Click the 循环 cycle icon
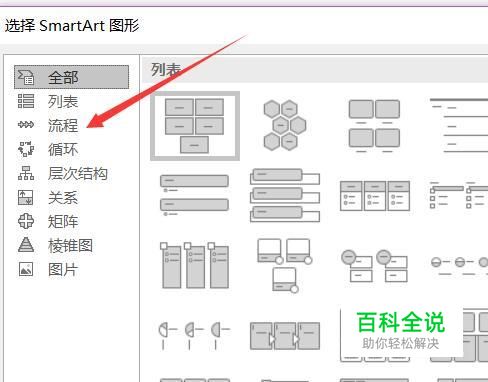488x382 pixels. (x=26, y=149)
